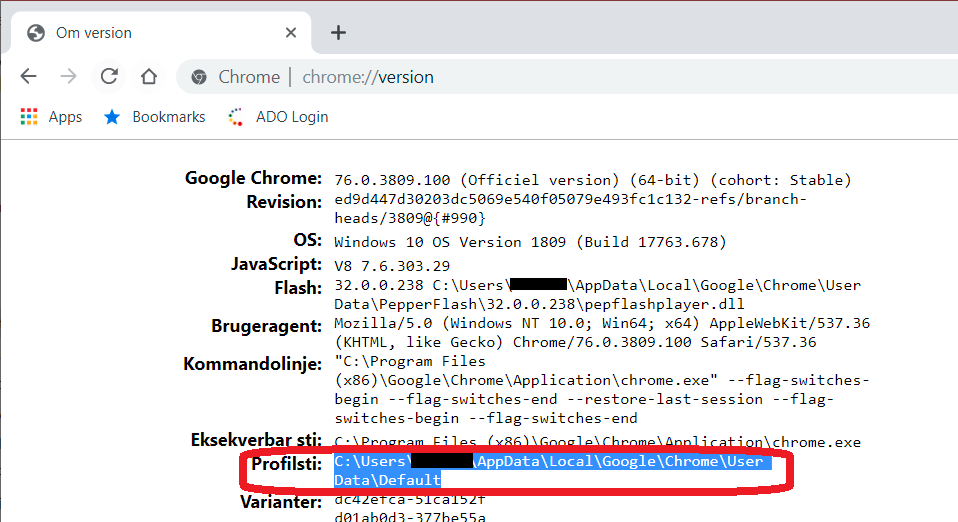The image size is (958, 522).
Task: Click the Profilsti label
Action: click(x=287, y=464)
